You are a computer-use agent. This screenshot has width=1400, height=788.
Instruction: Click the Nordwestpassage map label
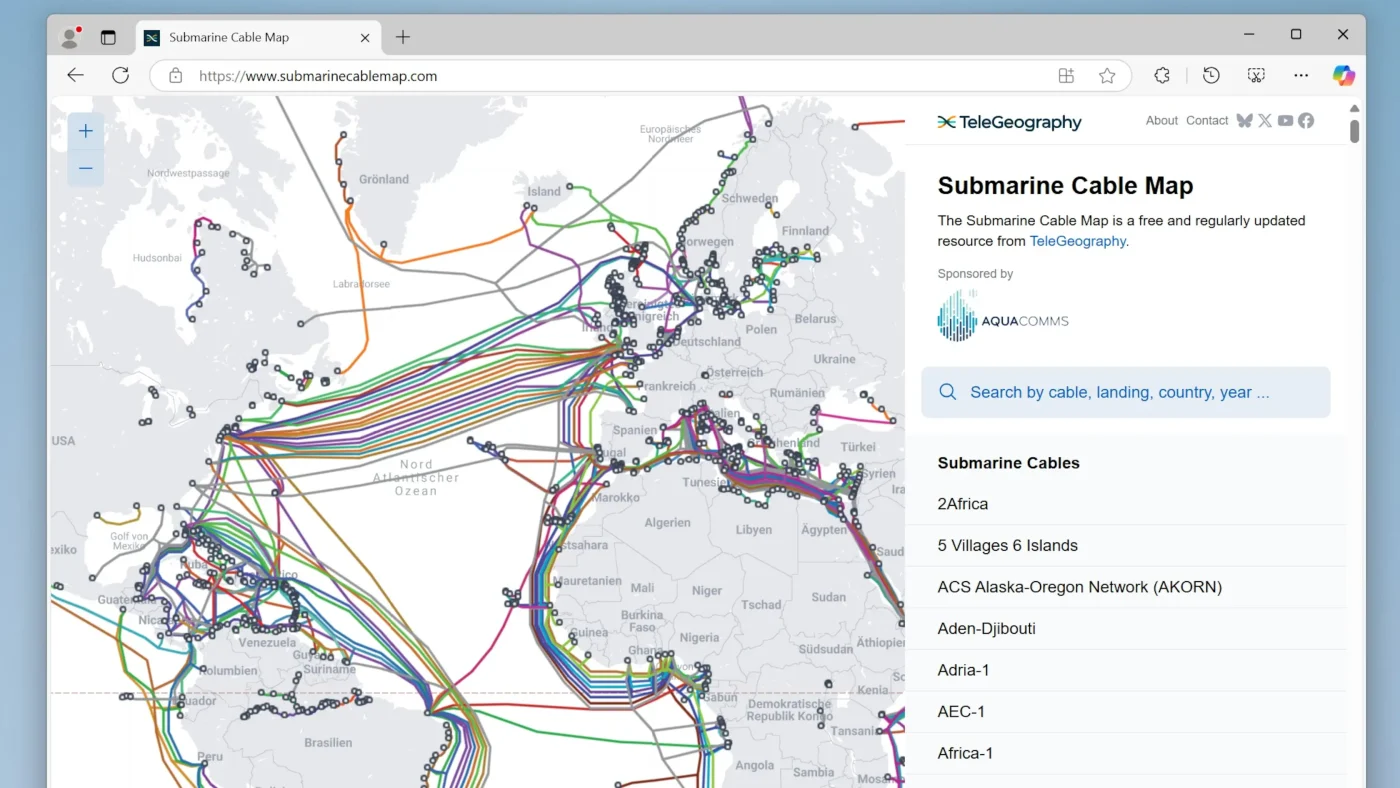click(x=188, y=173)
